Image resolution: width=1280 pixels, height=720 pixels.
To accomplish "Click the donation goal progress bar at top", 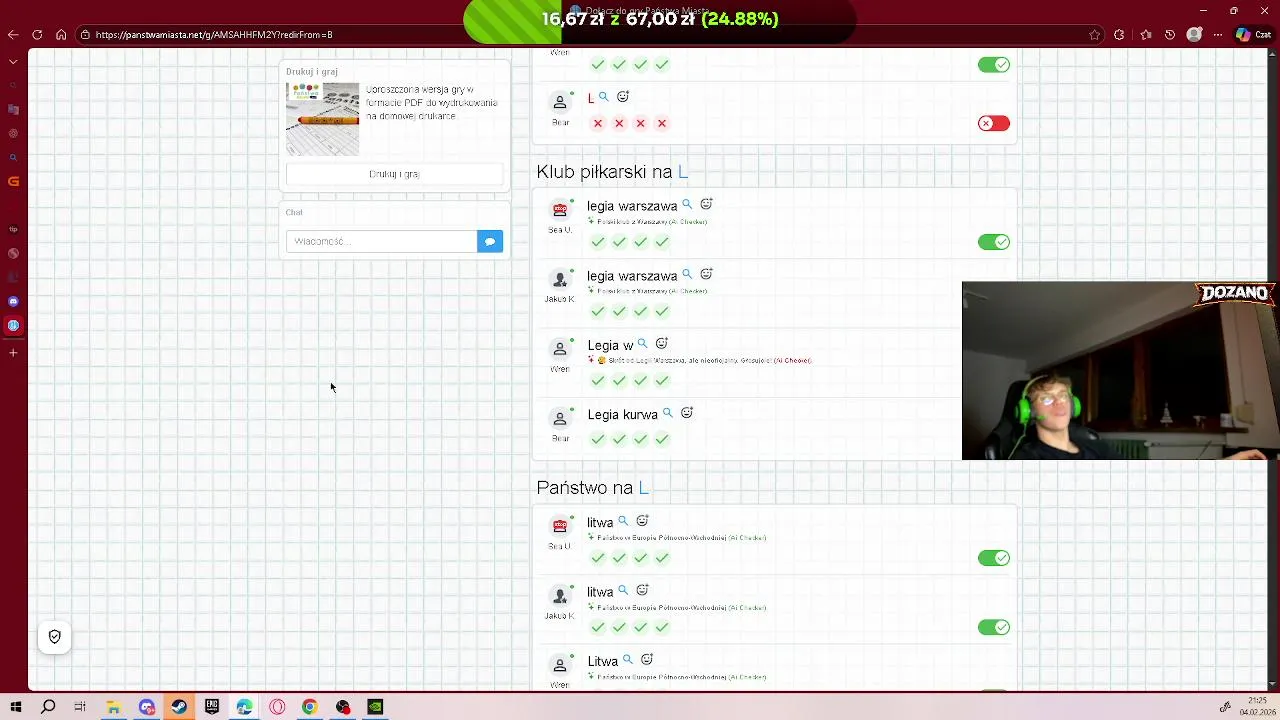I will (x=660, y=20).
